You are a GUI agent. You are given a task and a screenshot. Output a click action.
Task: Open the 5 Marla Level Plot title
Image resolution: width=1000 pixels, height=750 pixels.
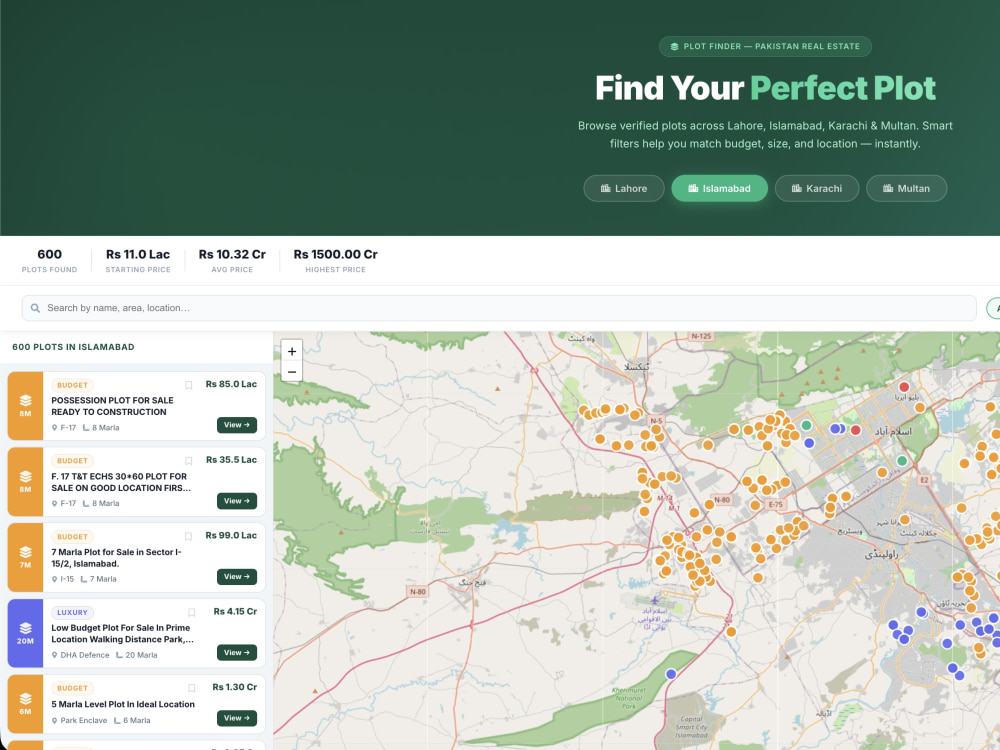pos(123,704)
